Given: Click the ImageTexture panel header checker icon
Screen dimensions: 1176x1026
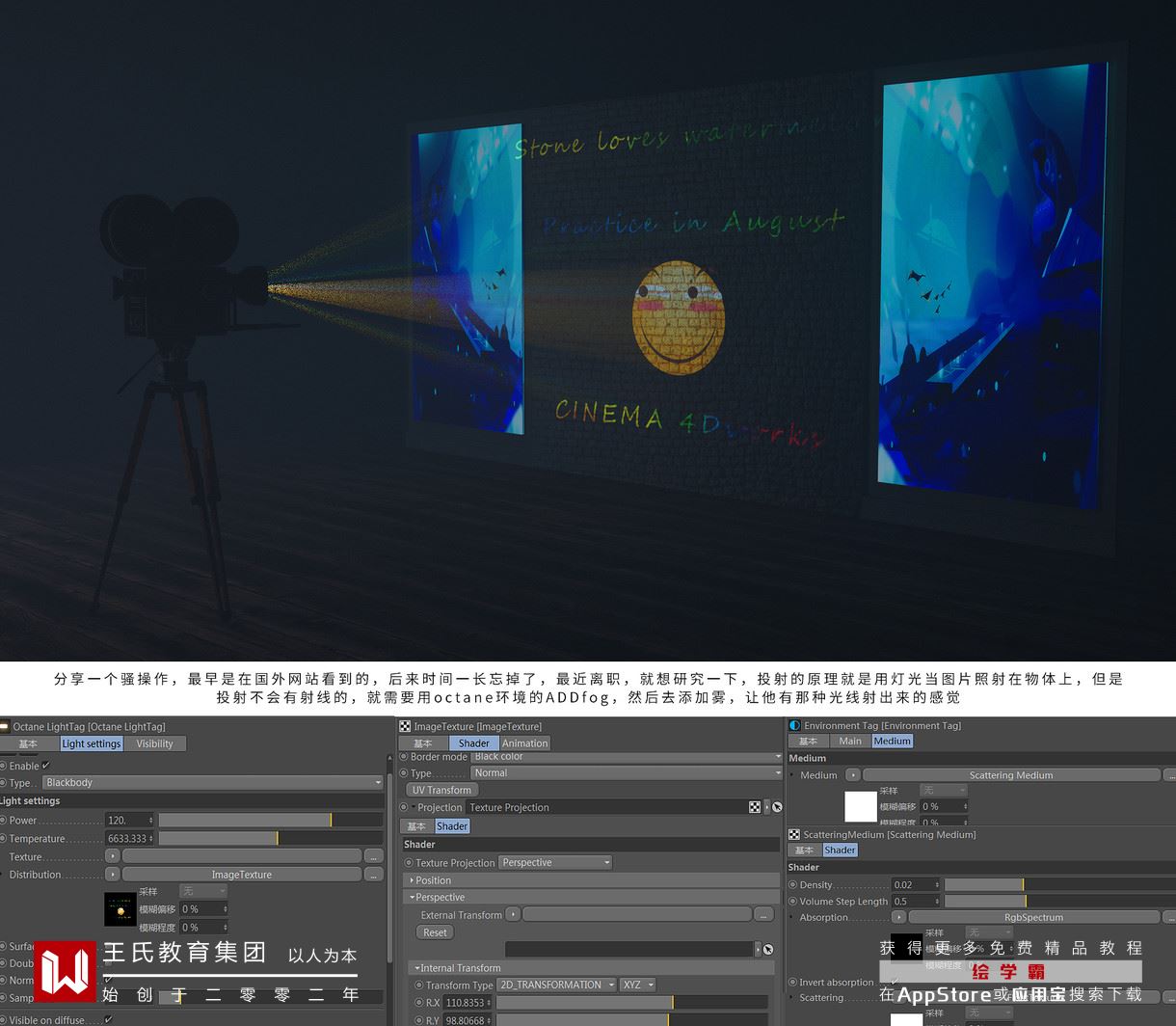Looking at the screenshot, I should (405, 726).
